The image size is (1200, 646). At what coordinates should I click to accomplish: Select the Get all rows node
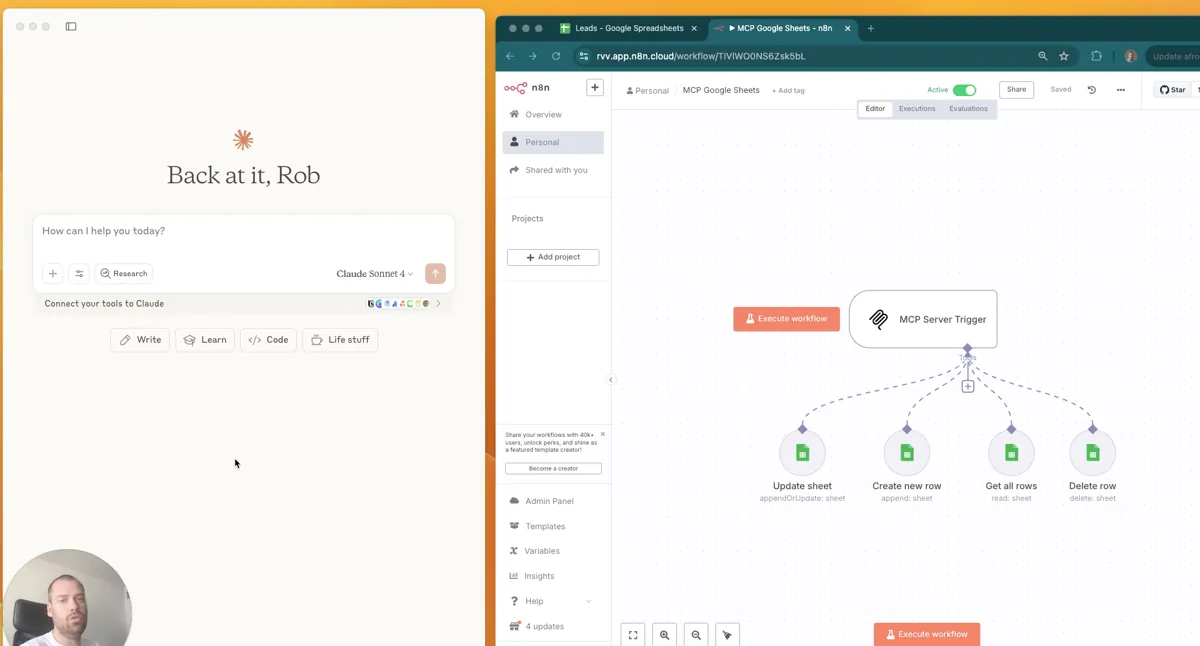[1011, 453]
